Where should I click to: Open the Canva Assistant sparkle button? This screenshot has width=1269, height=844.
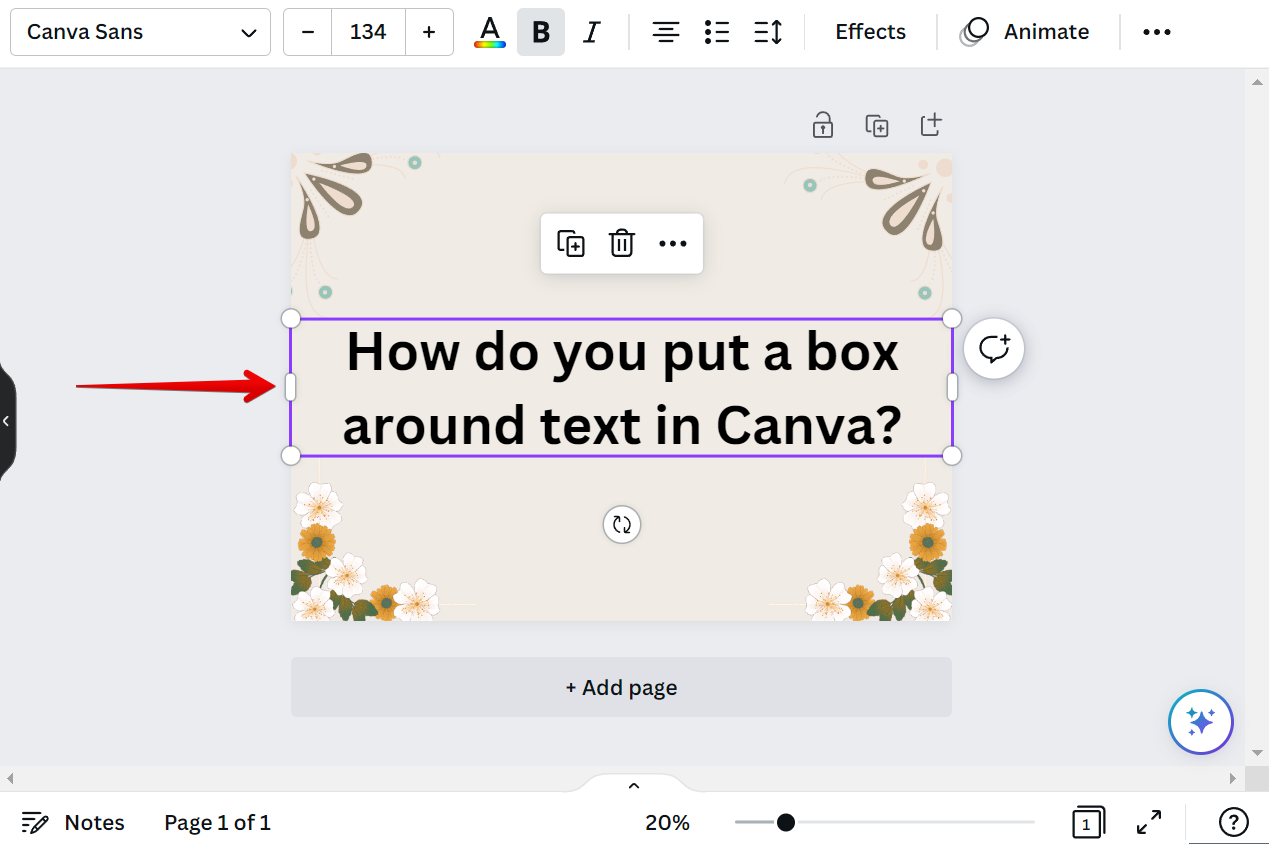click(x=1200, y=721)
